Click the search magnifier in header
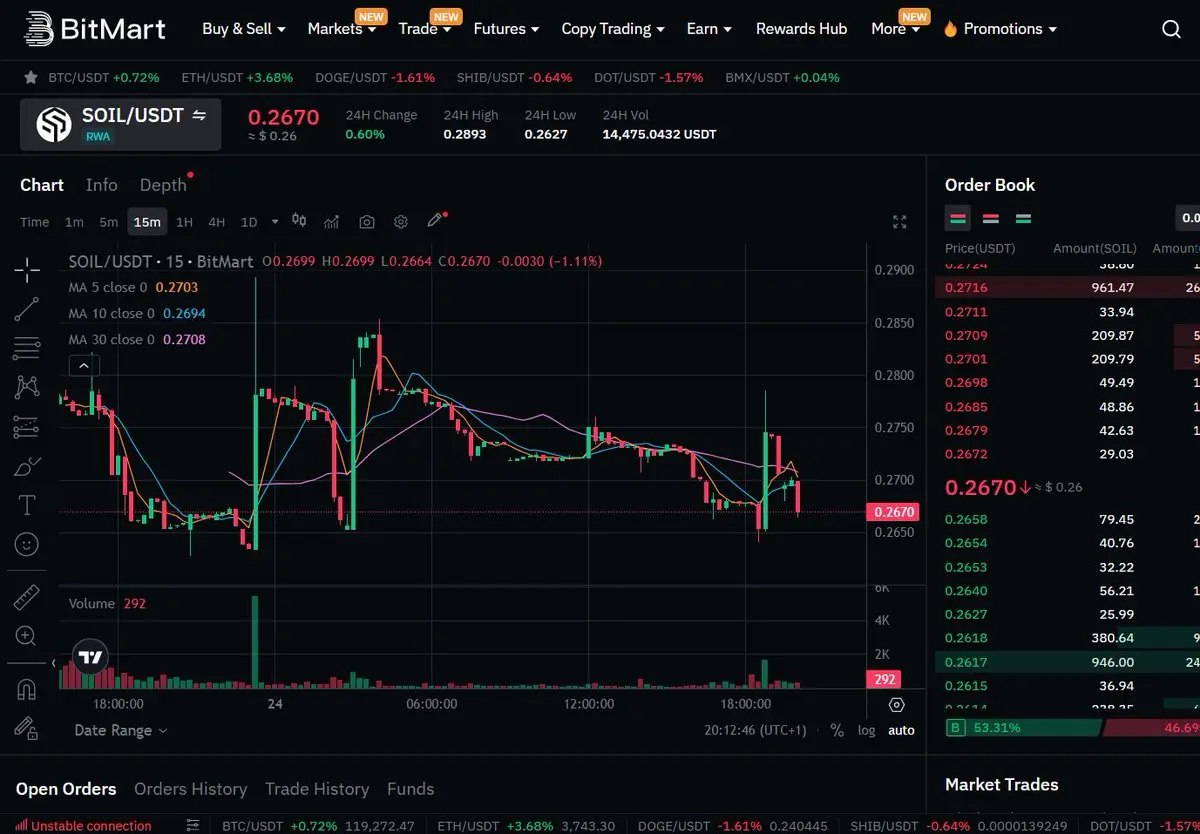The height and width of the screenshot is (834, 1200). [x=1171, y=29]
